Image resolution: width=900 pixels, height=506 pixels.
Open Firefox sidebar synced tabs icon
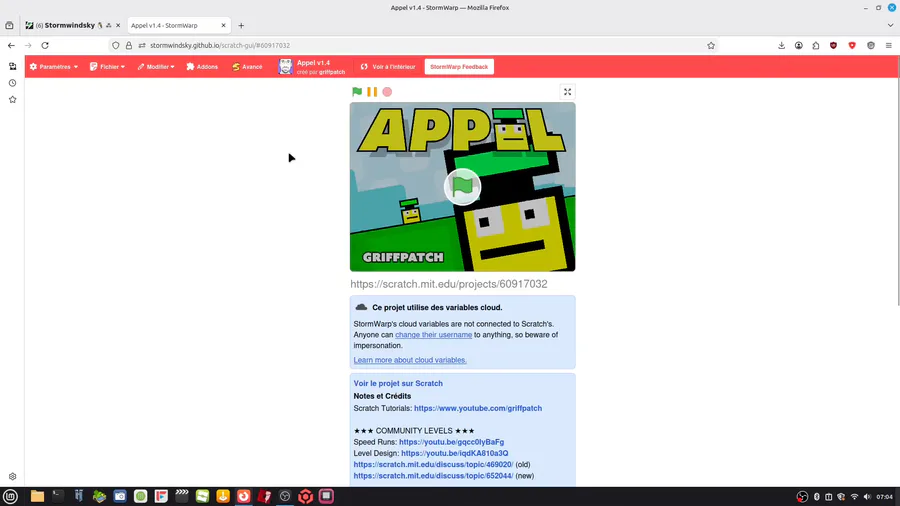point(13,67)
